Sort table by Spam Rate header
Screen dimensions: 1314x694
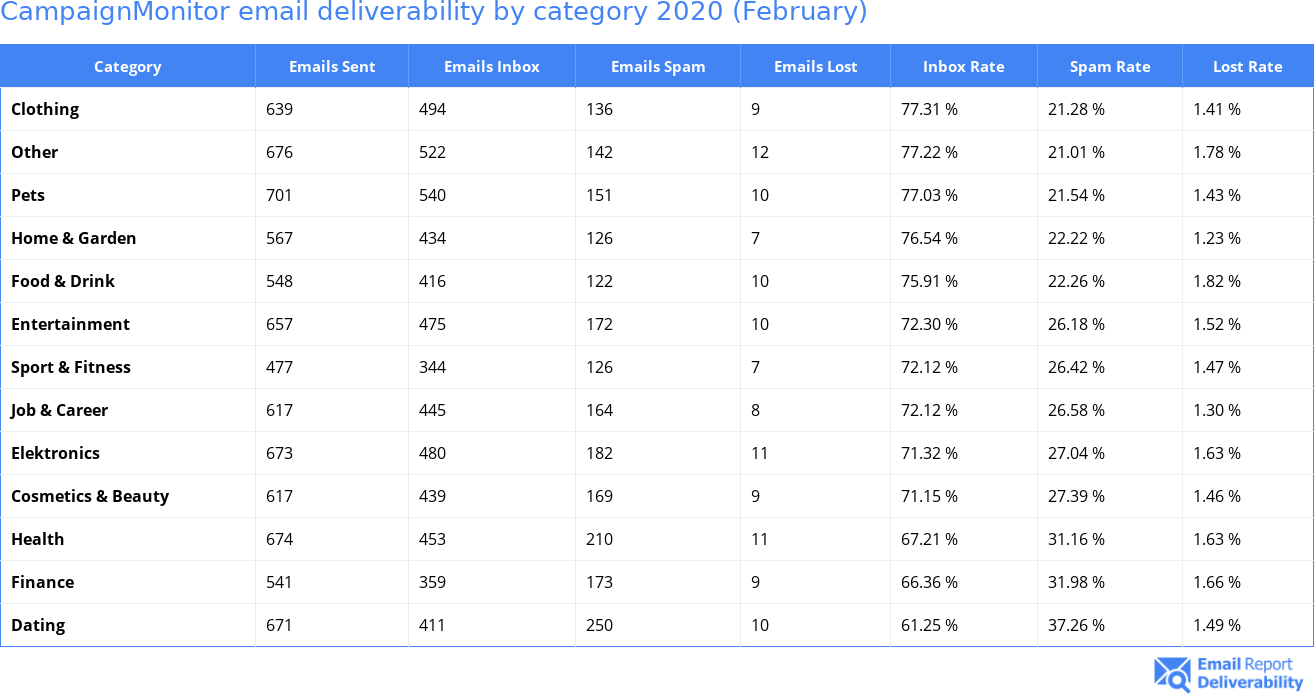[x=1109, y=67]
